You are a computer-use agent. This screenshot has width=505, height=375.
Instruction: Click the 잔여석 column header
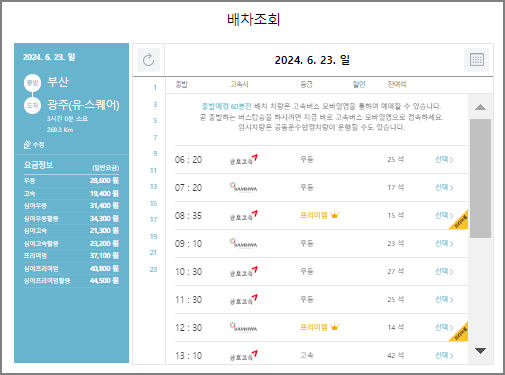(x=397, y=84)
